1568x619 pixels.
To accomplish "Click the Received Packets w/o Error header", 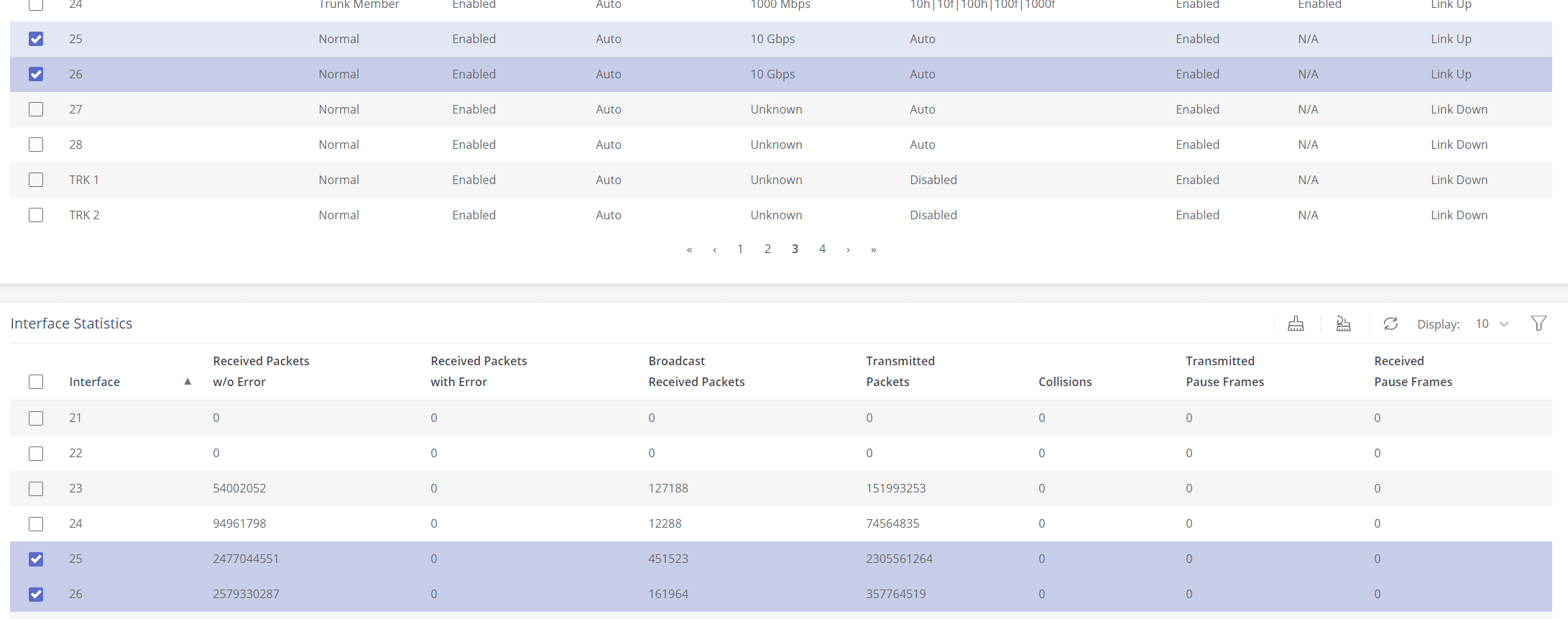I will click(261, 371).
